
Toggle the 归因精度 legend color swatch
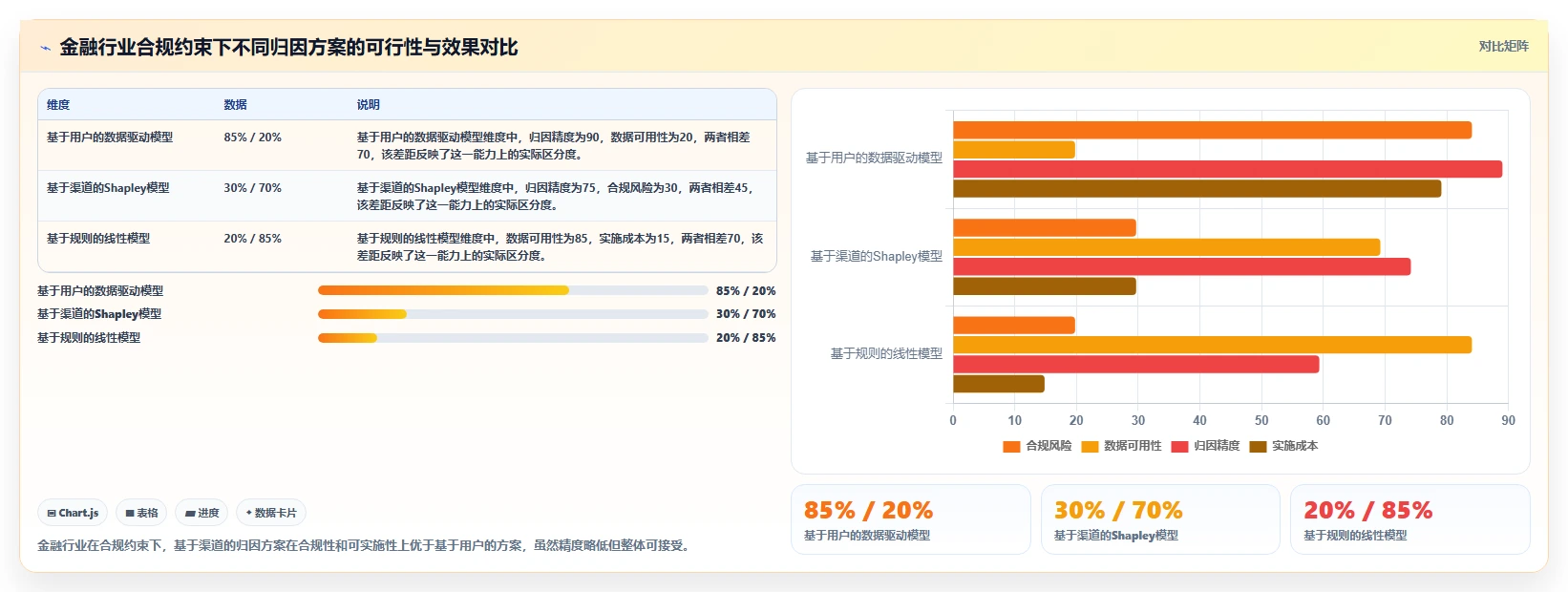pyautogui.click(x=1179, y=446)
